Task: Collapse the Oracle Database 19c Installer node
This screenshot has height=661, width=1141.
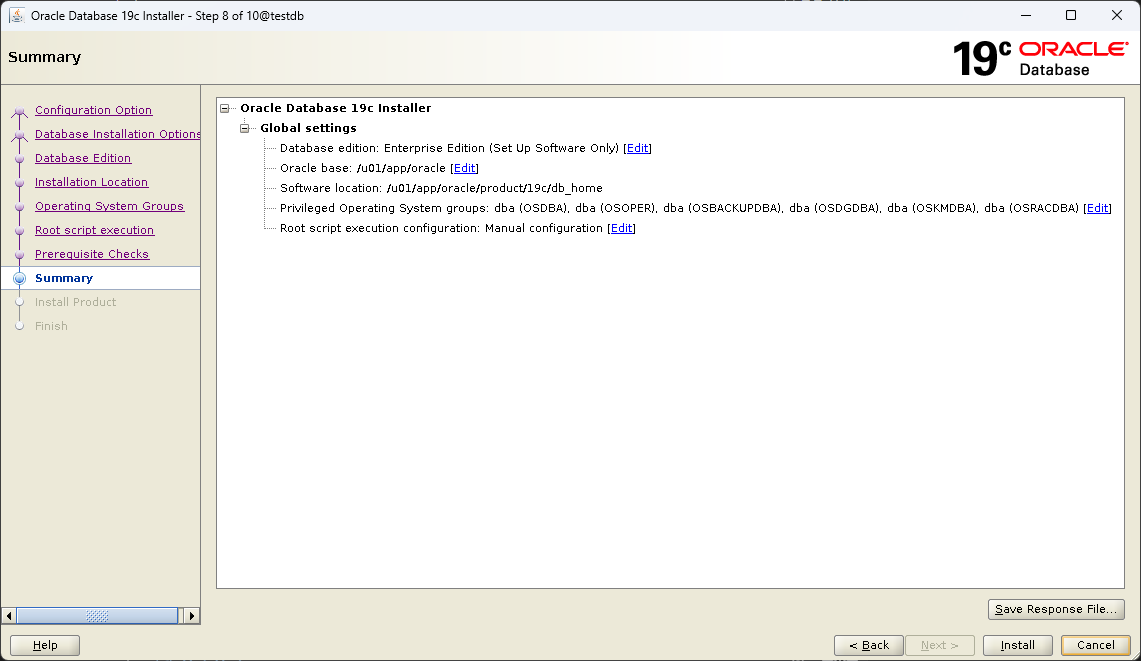Action: click(x=225, y=108)
